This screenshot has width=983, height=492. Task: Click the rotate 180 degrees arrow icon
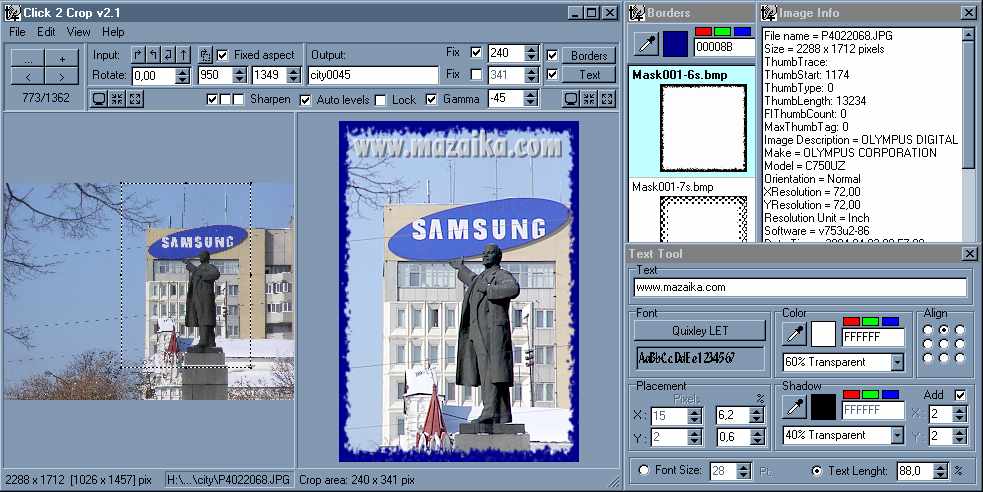(x=168, y=55)
